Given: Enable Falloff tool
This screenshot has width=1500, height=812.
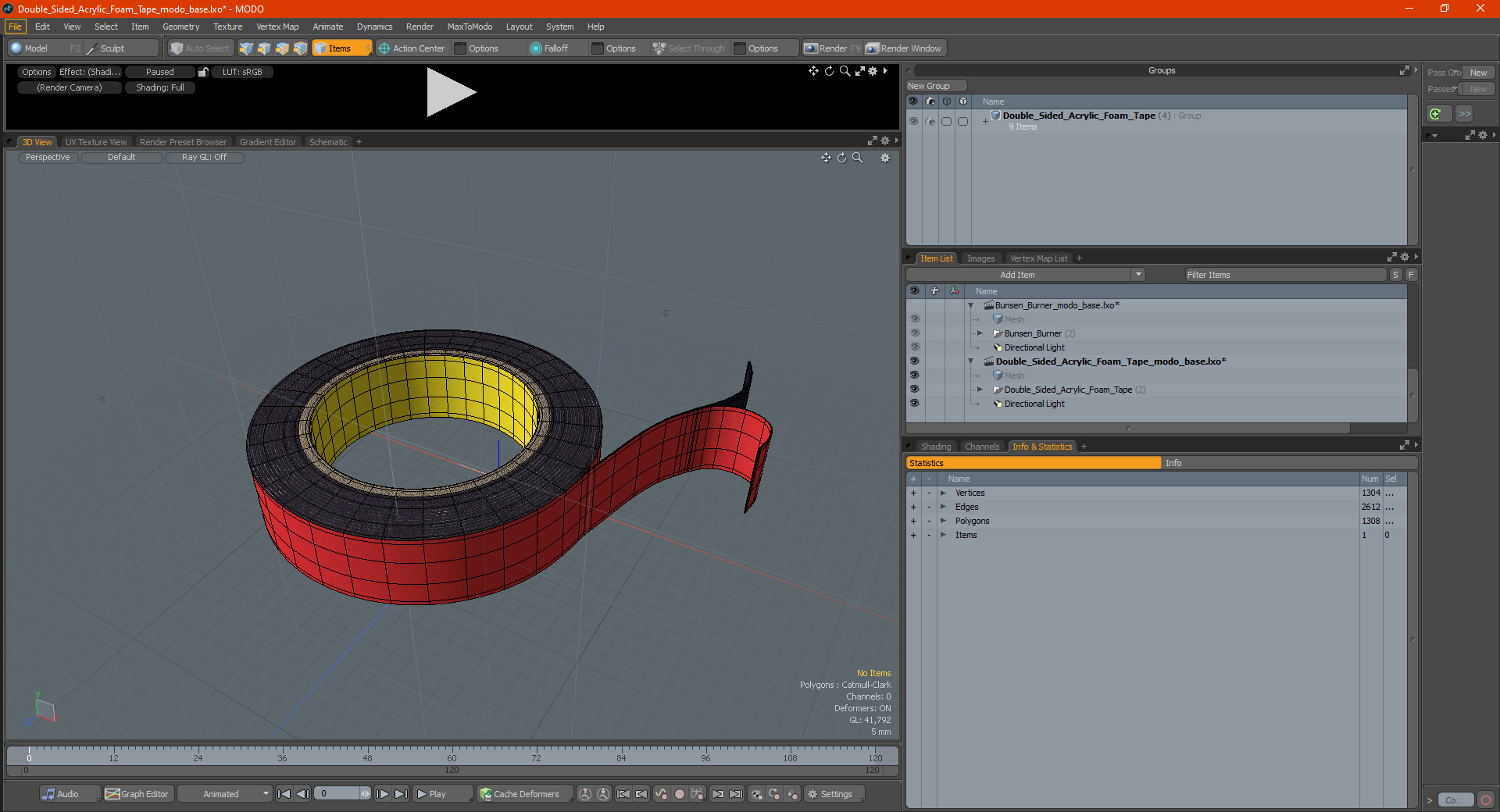Looking at the screenshot, I should point(549,48).
